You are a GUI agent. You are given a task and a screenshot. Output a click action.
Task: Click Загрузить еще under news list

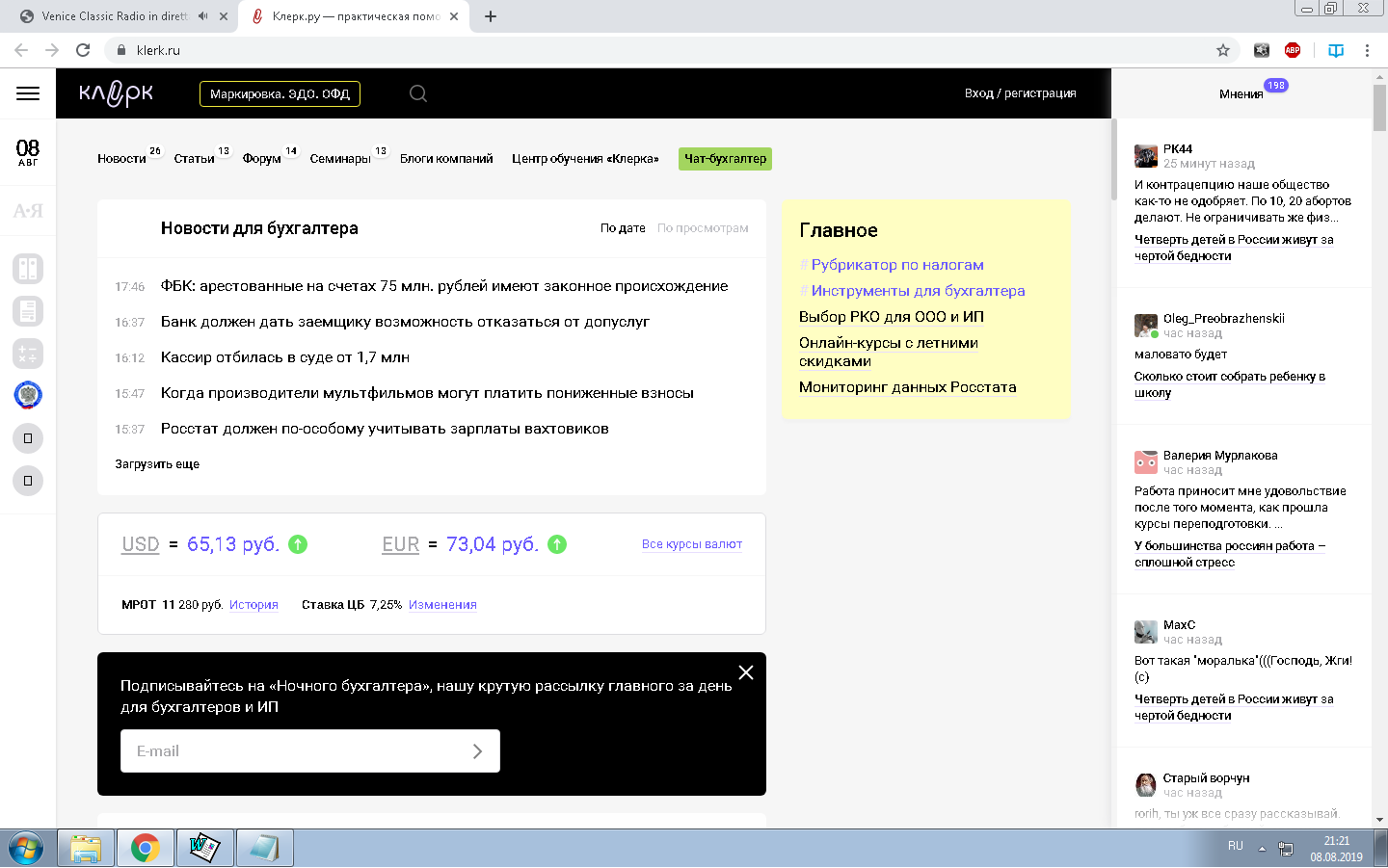(157, 464)
